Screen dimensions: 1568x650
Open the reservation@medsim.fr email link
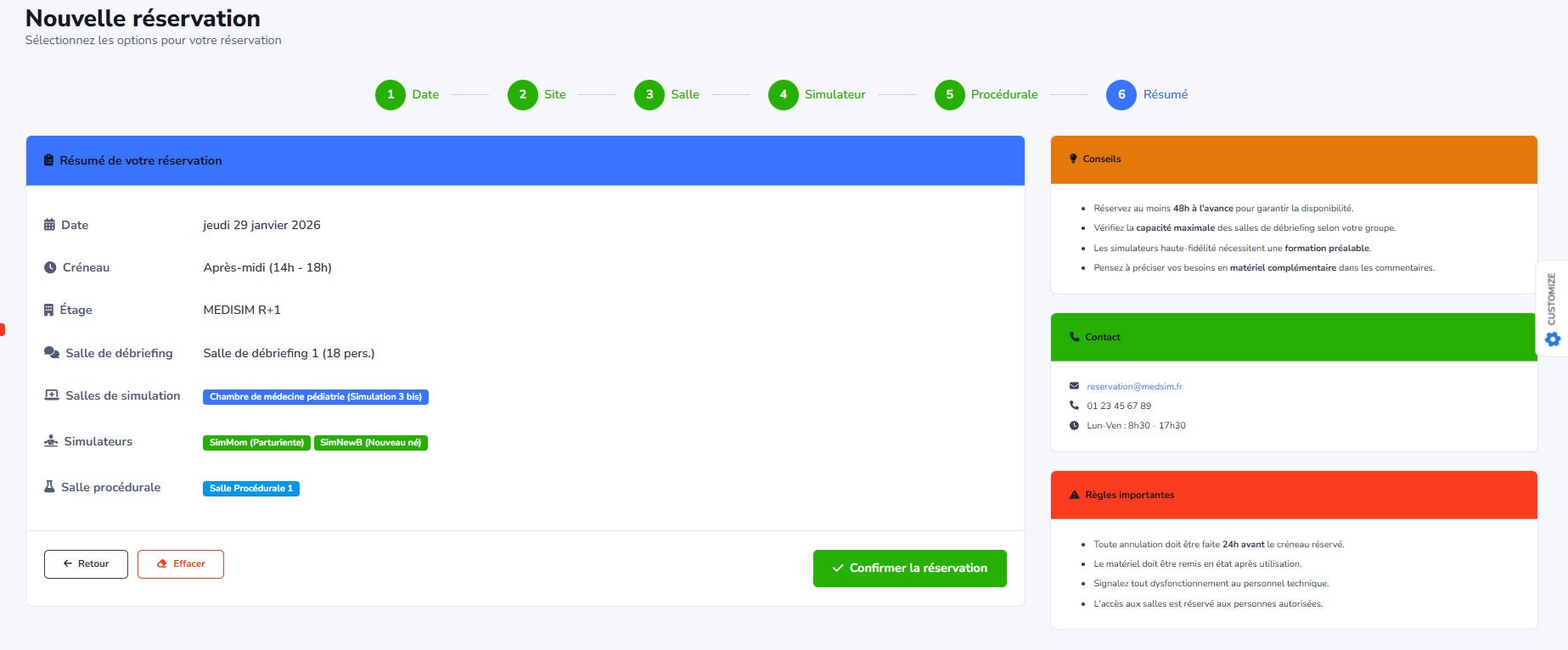1134,386
